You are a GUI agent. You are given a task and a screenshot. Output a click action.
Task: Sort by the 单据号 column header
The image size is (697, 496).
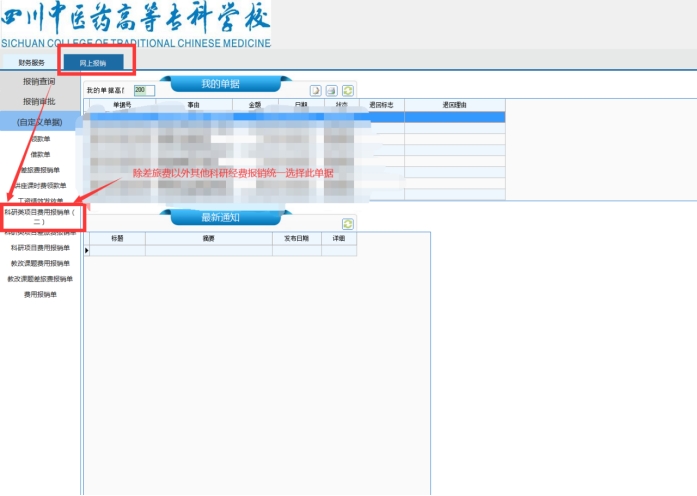122,104
